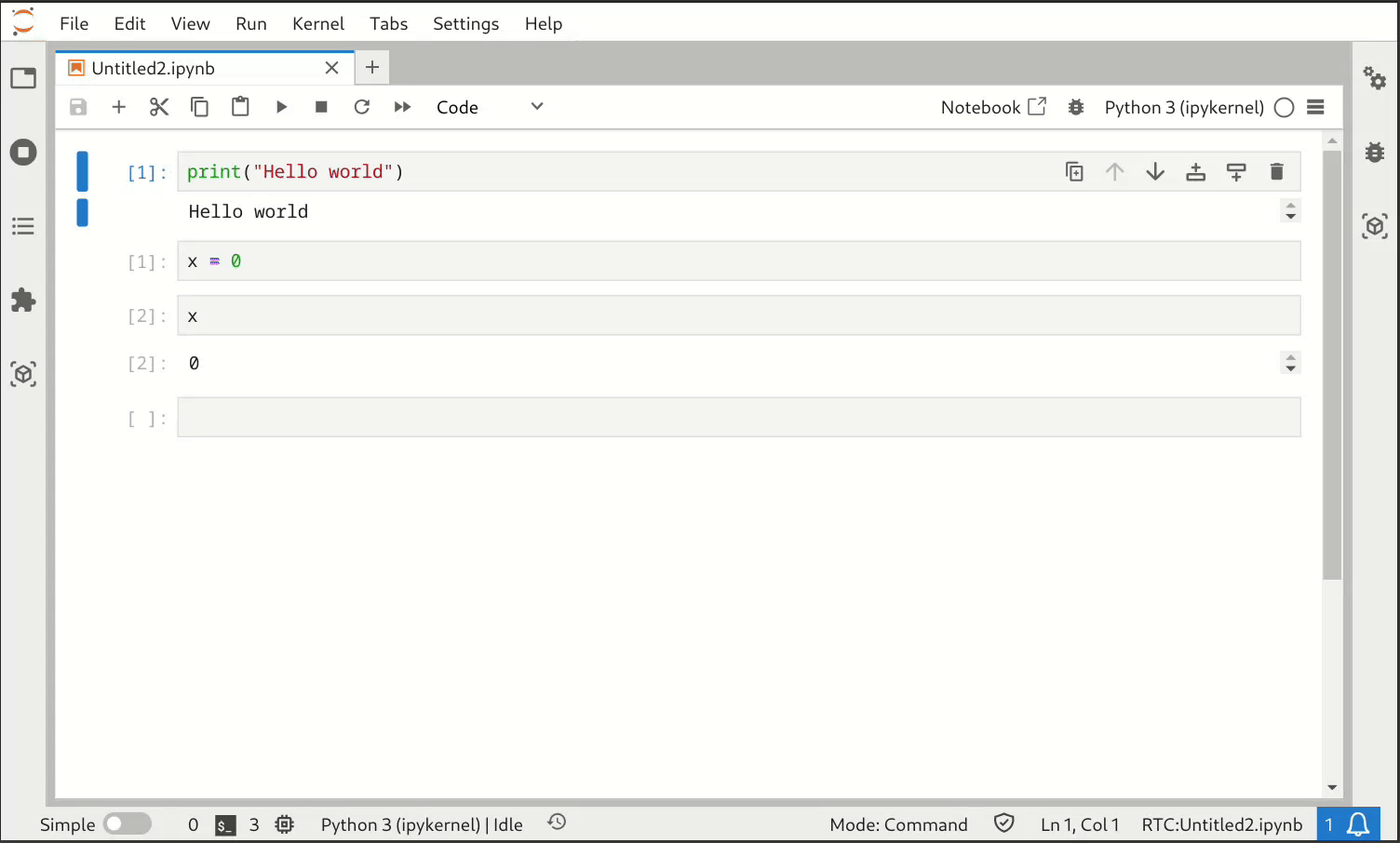Click the notification bell in the status bar
Image resolution: width=1400 pixels, height=843 pixels.
coord(1358,824)
